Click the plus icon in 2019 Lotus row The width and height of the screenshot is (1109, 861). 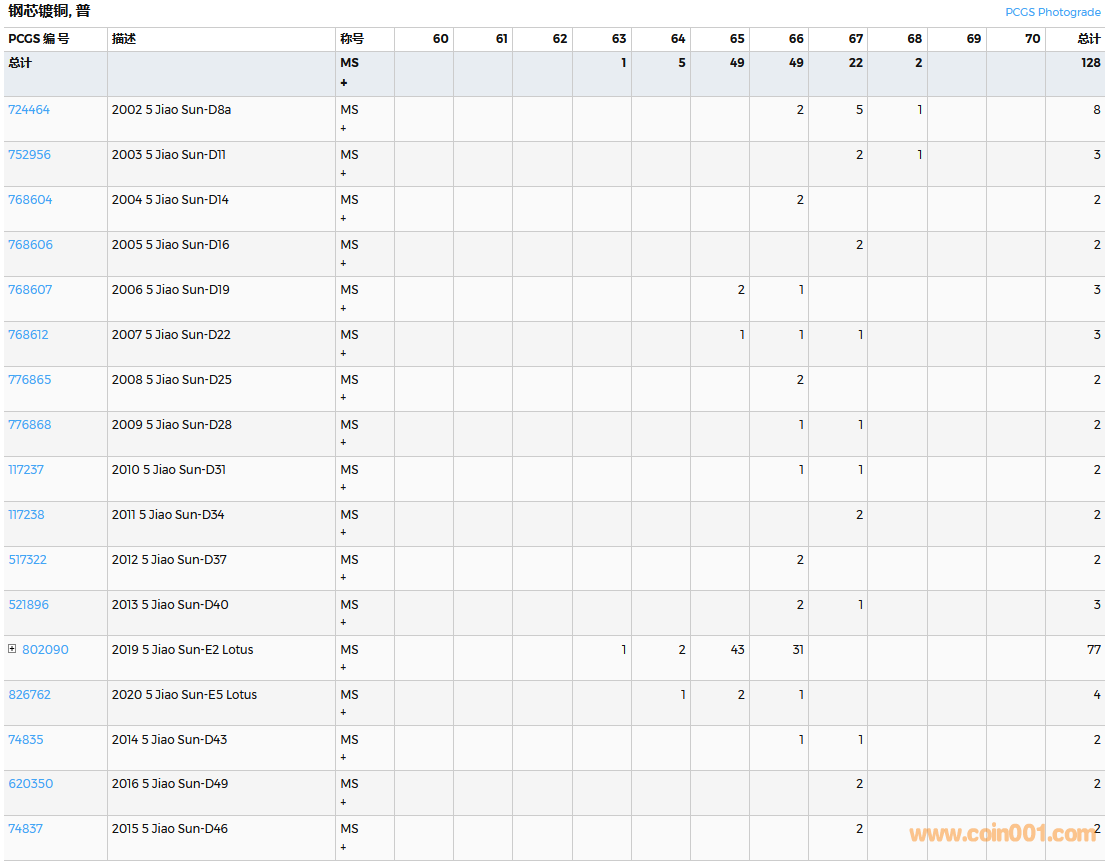tap(343, 667)
